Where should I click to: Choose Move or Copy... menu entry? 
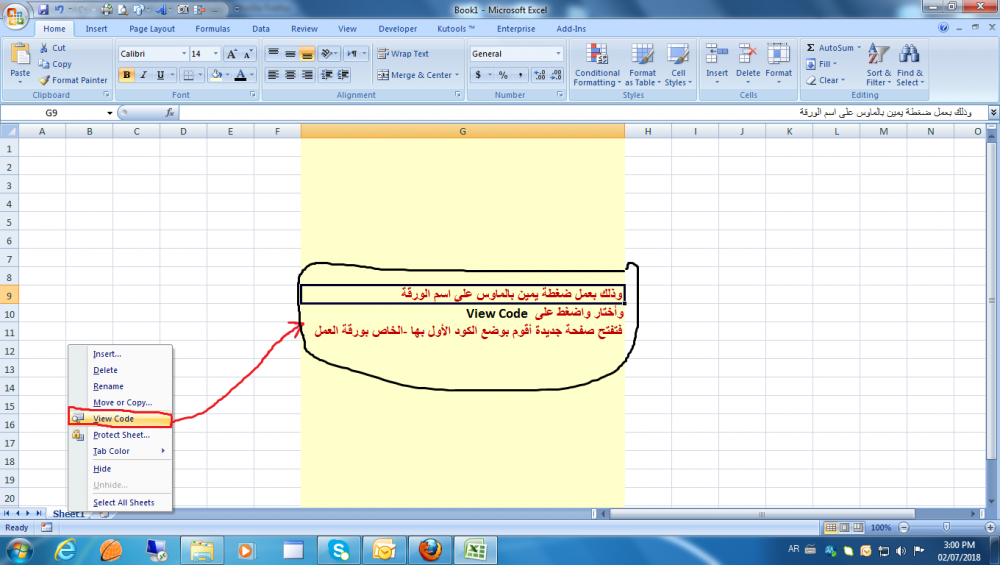click(120, 402)
